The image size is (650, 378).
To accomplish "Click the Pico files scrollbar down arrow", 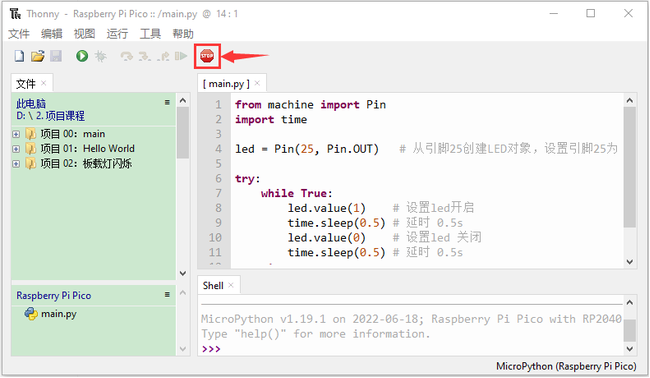I will [x=183, y=349].
